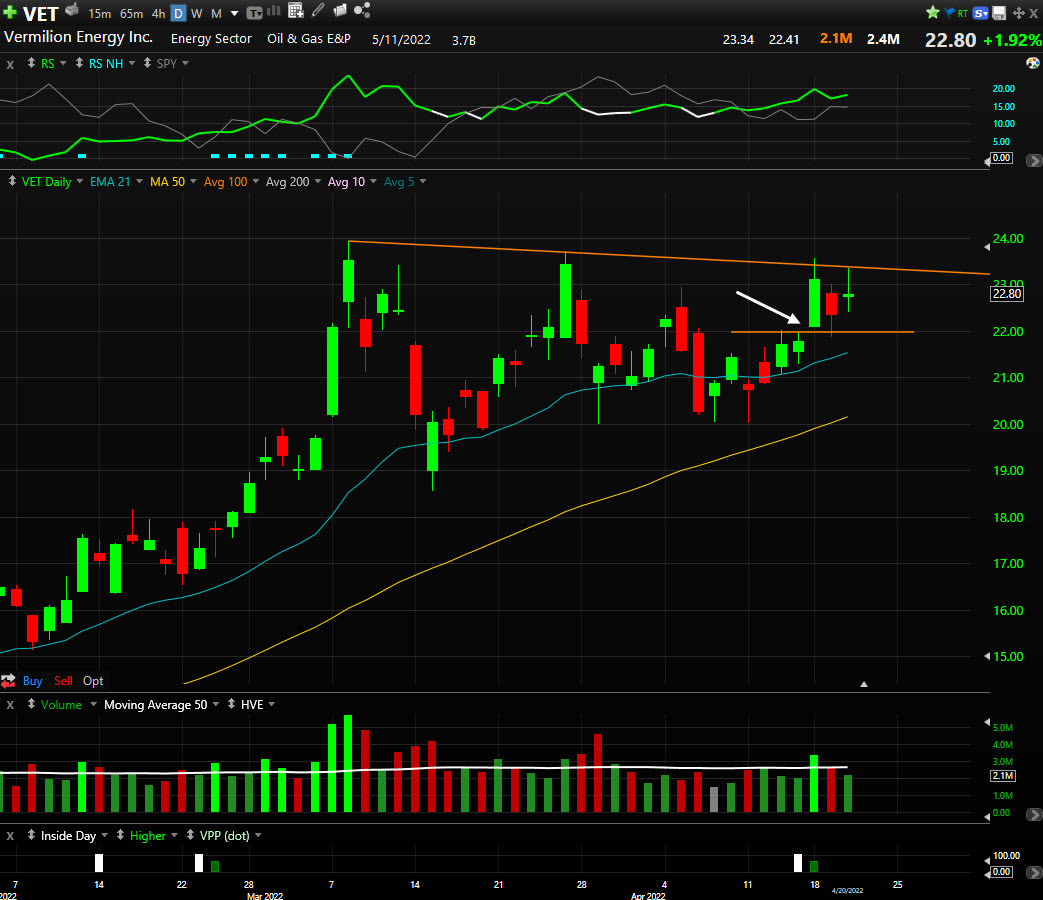Open the EMA 21 indicator dropdown
1043x900 pixels.
point(140,181)
